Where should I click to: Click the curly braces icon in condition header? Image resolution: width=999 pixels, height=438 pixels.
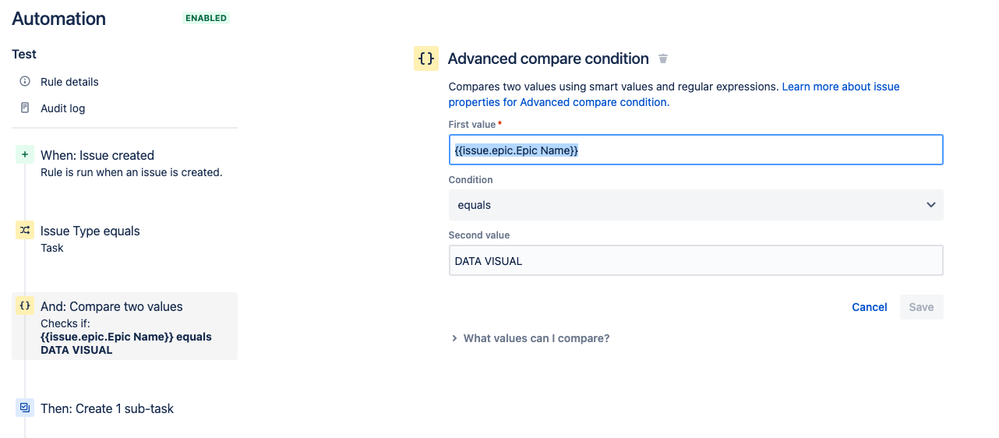pyautogui.click(x=426, y=59)
